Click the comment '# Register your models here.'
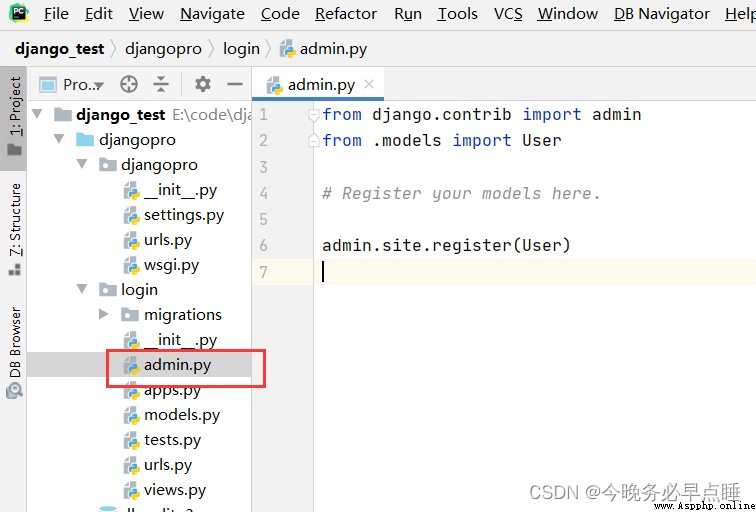756x512 pixels. (x=461, y=193)
